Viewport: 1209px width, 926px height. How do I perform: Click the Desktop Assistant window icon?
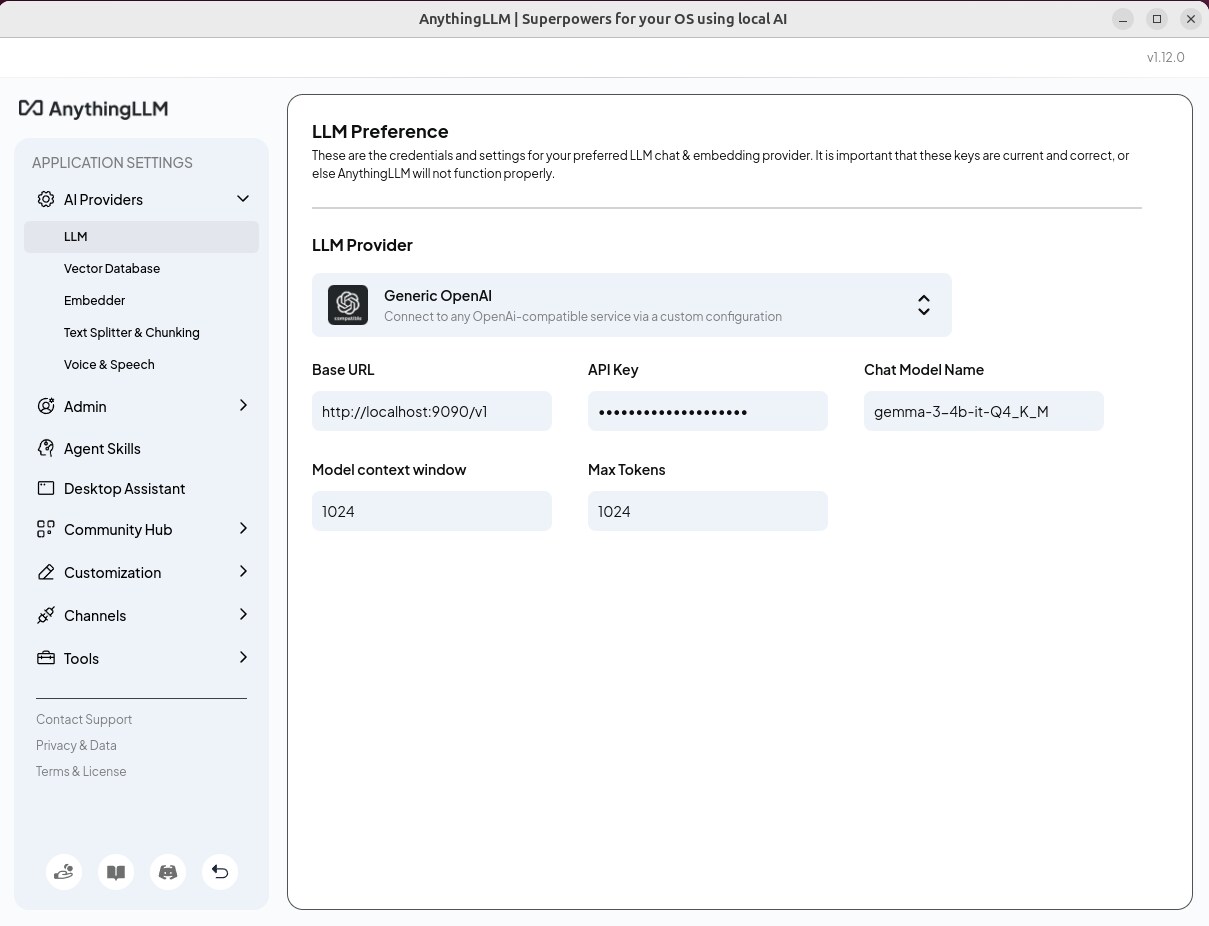(x=46, y=488)
